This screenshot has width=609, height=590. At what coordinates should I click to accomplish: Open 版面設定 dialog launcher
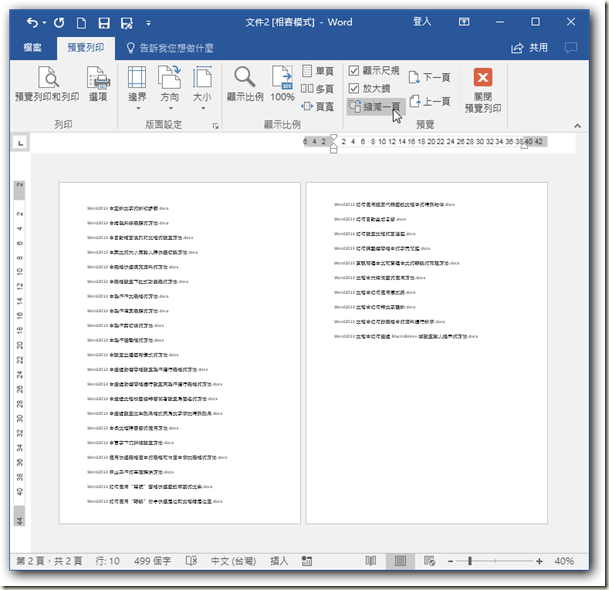tap(216, 125)
